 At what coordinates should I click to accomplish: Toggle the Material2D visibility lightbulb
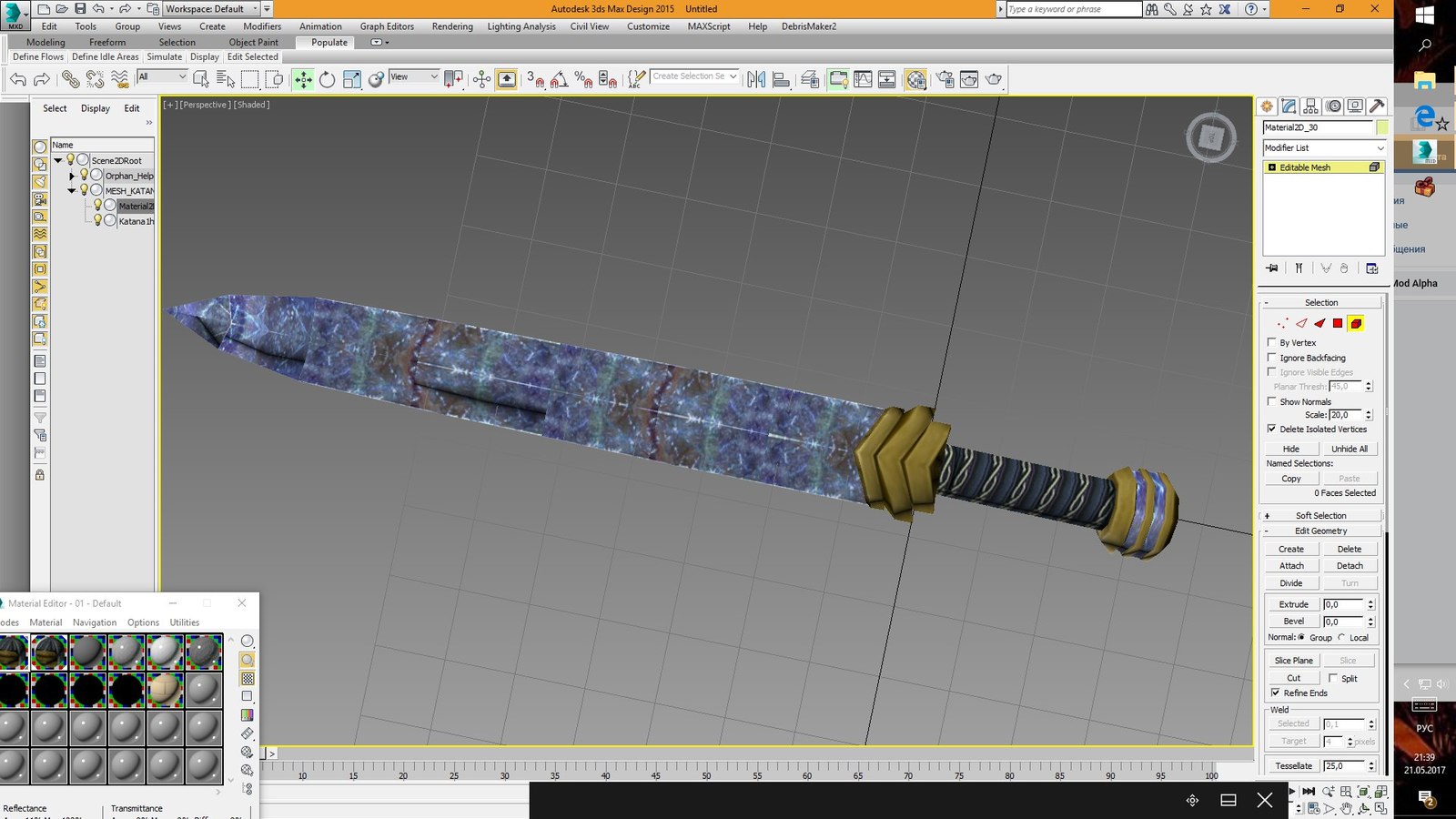tap(97, 206)
